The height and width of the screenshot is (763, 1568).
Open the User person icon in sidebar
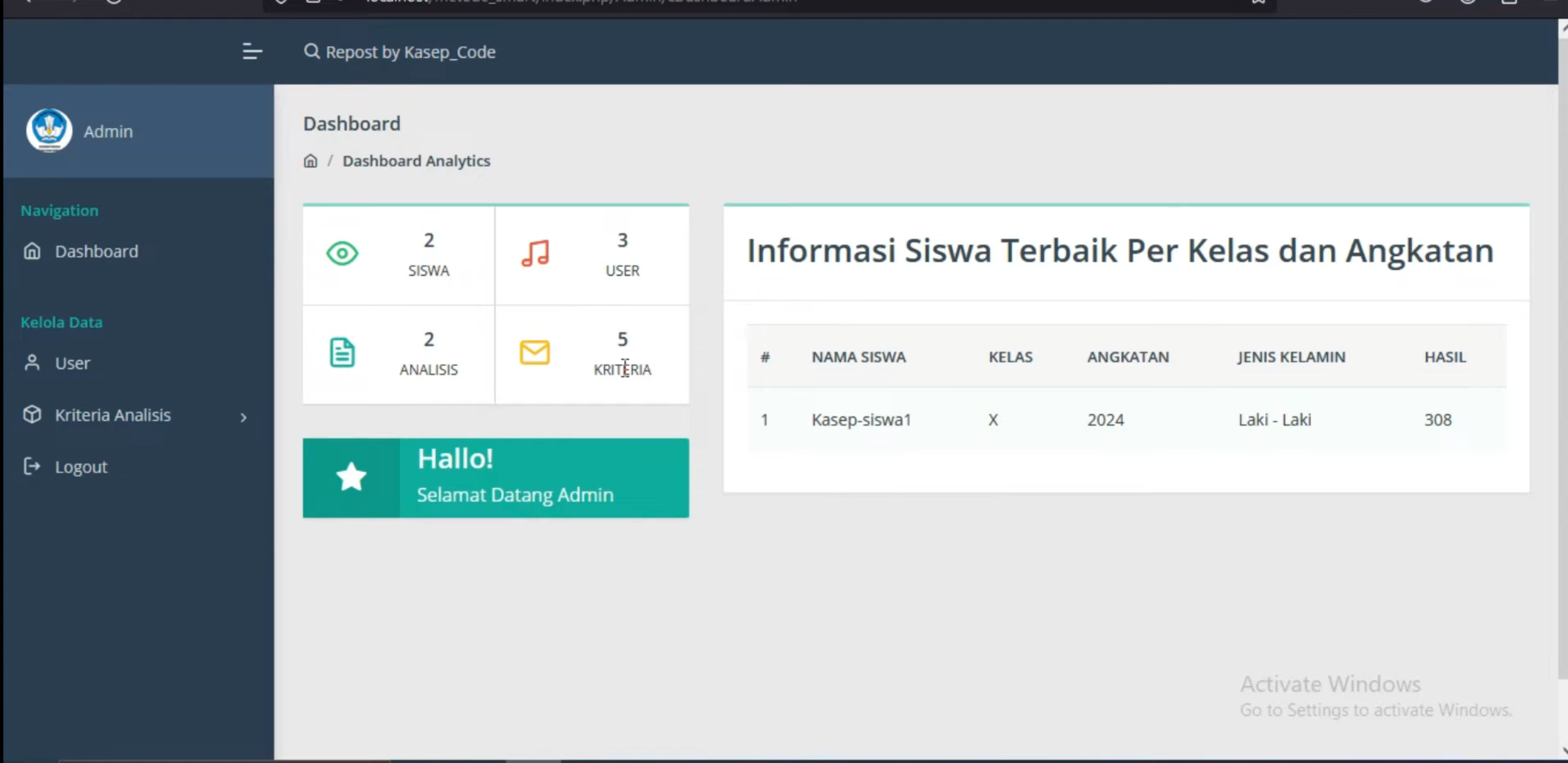click(x=32, y=363)
